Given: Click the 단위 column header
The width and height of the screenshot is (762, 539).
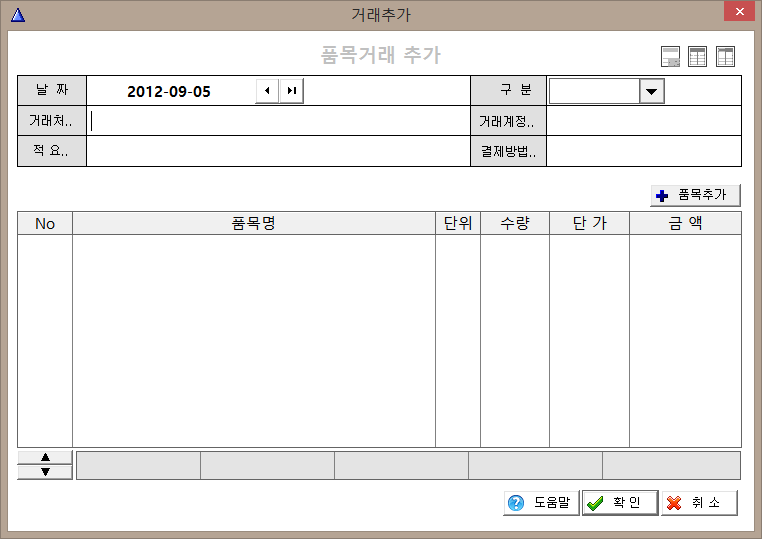Looking at the screenshot, I should coord(458,224).
